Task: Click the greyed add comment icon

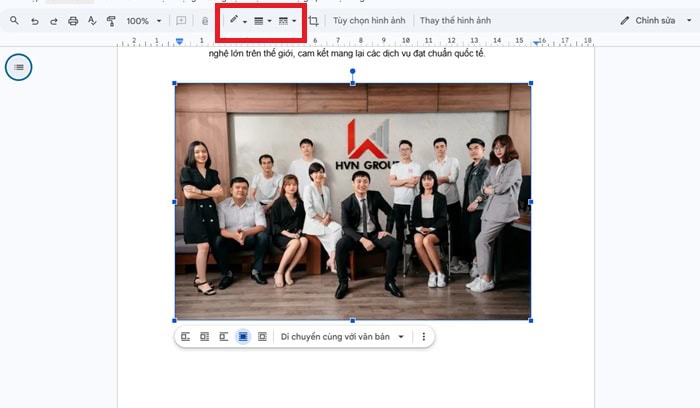Action: pos(181,21)
